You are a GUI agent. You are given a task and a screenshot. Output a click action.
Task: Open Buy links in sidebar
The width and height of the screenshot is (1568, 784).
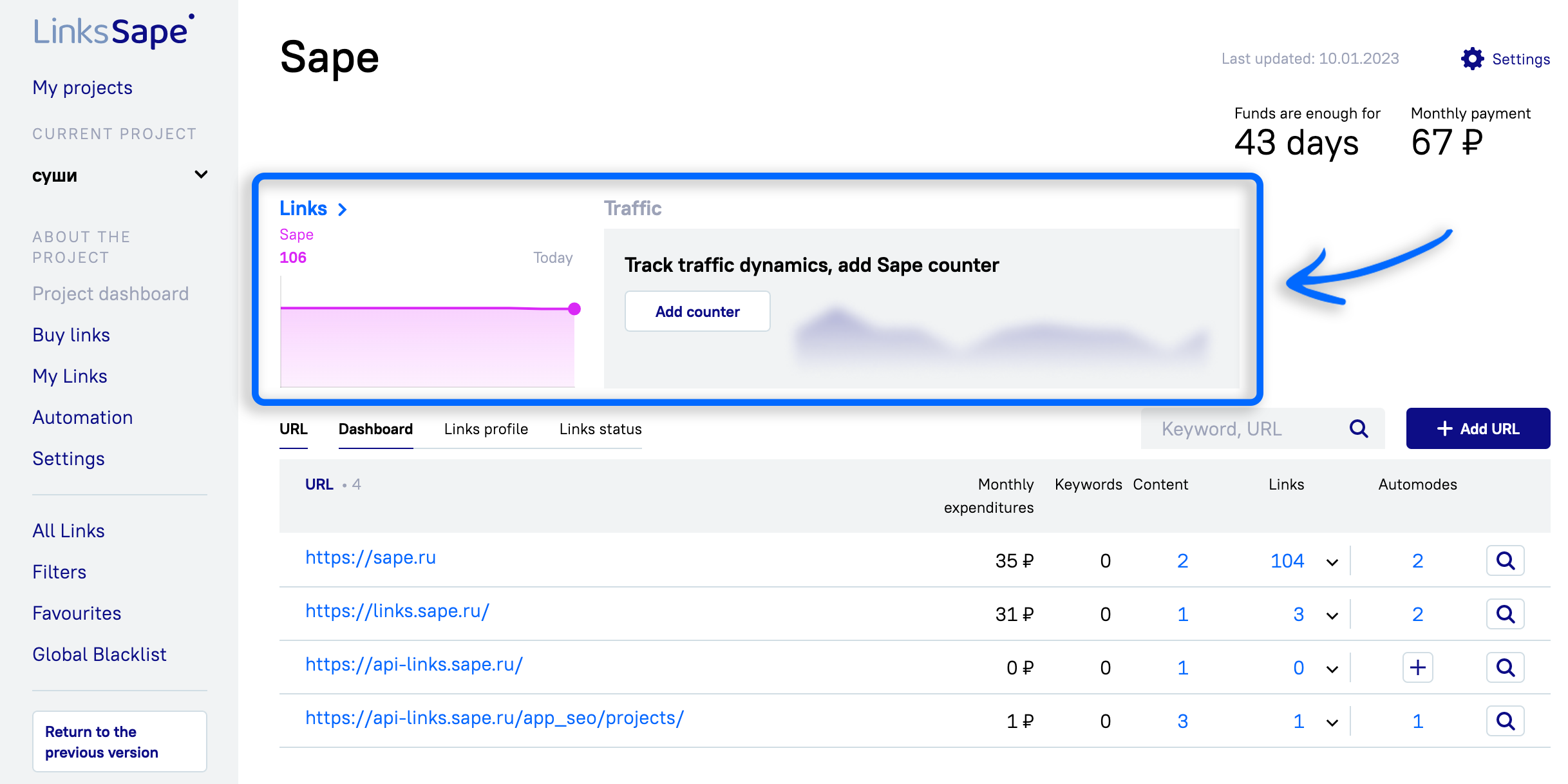point(71,335)
